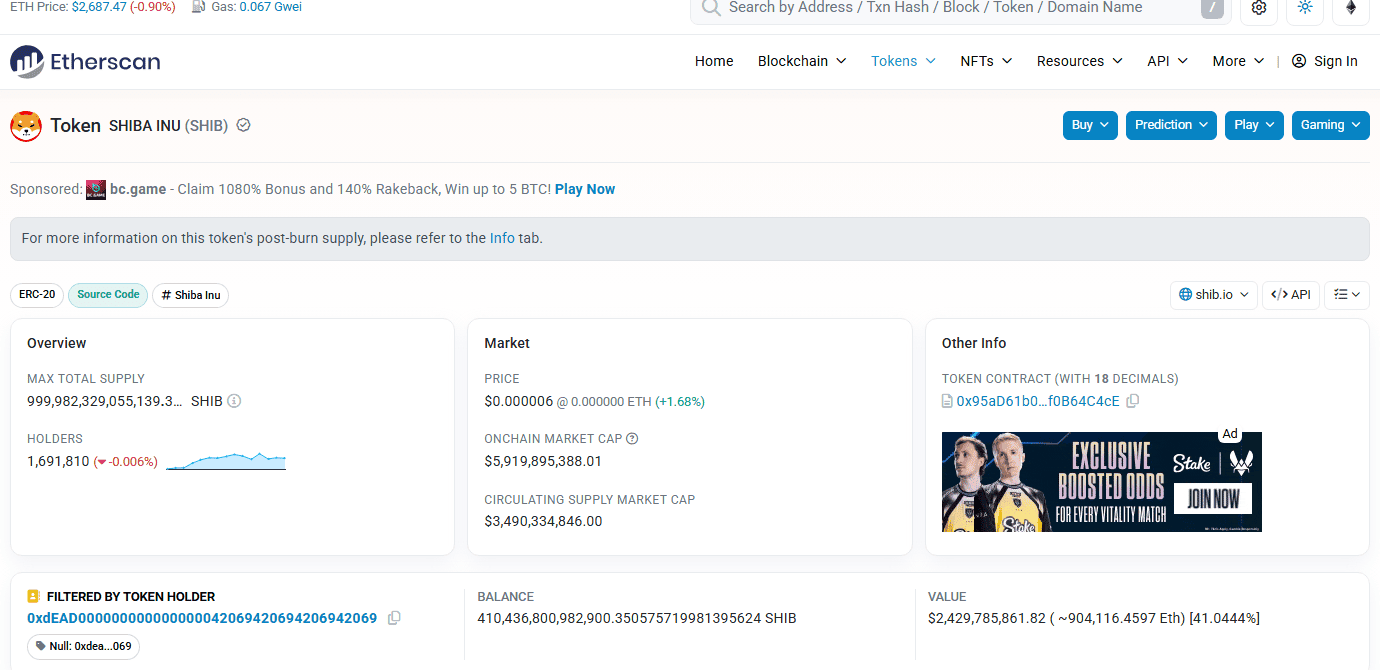Click Sign In
Viewport: 1380px width, 670px height.
coord(1335,61)
